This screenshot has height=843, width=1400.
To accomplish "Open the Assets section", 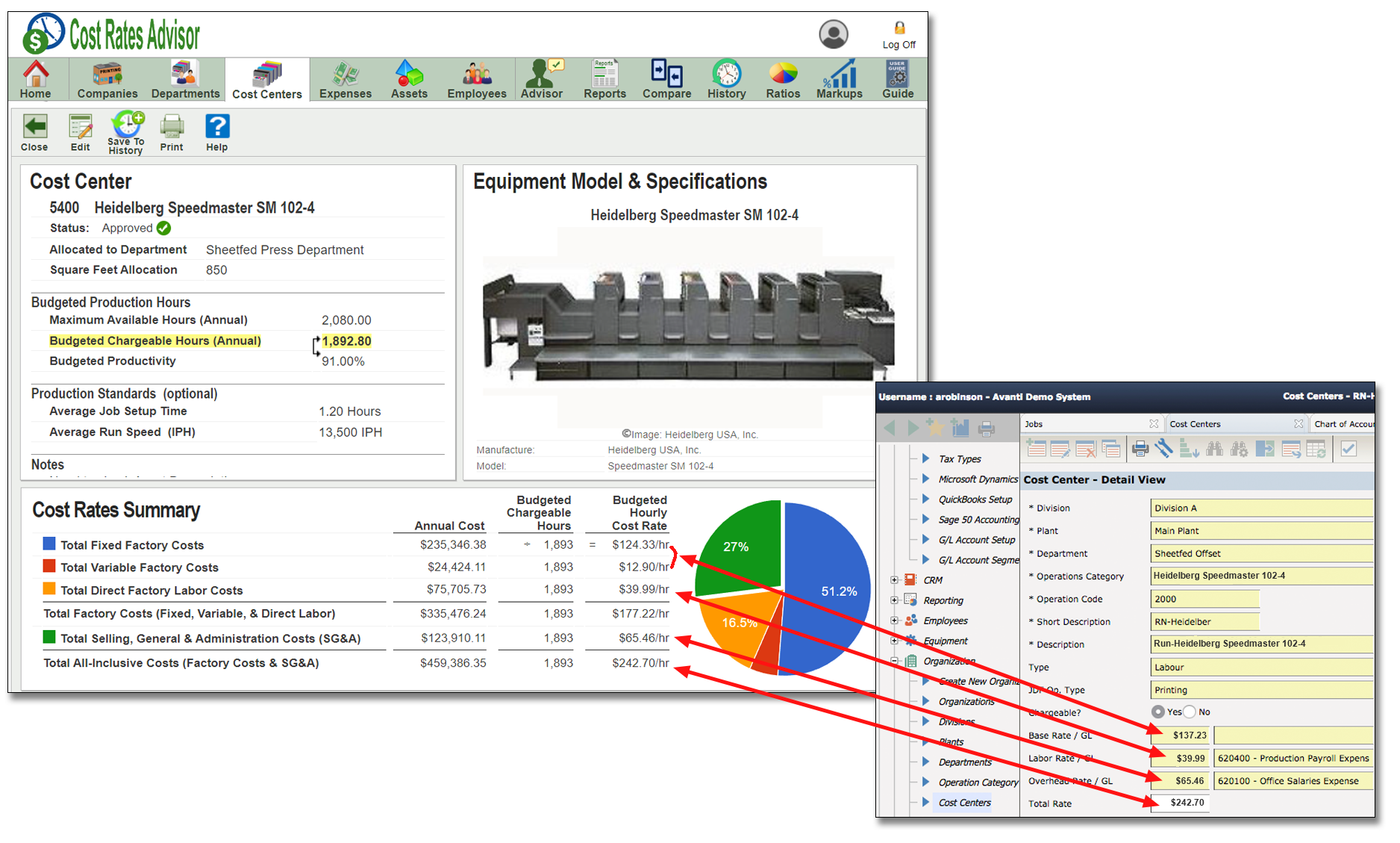I will [x=409, y=80].
